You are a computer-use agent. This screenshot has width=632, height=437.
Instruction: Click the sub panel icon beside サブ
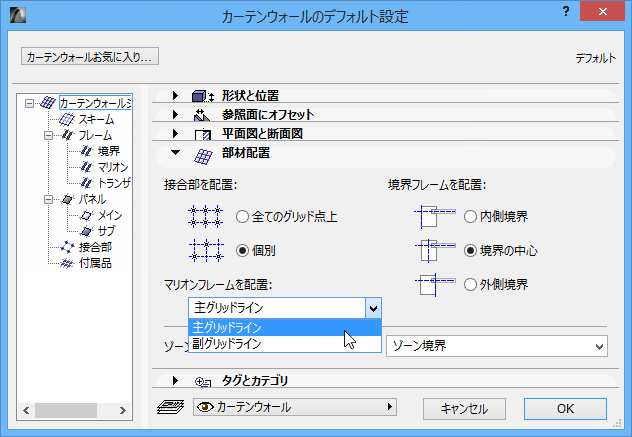click(86, 231)
